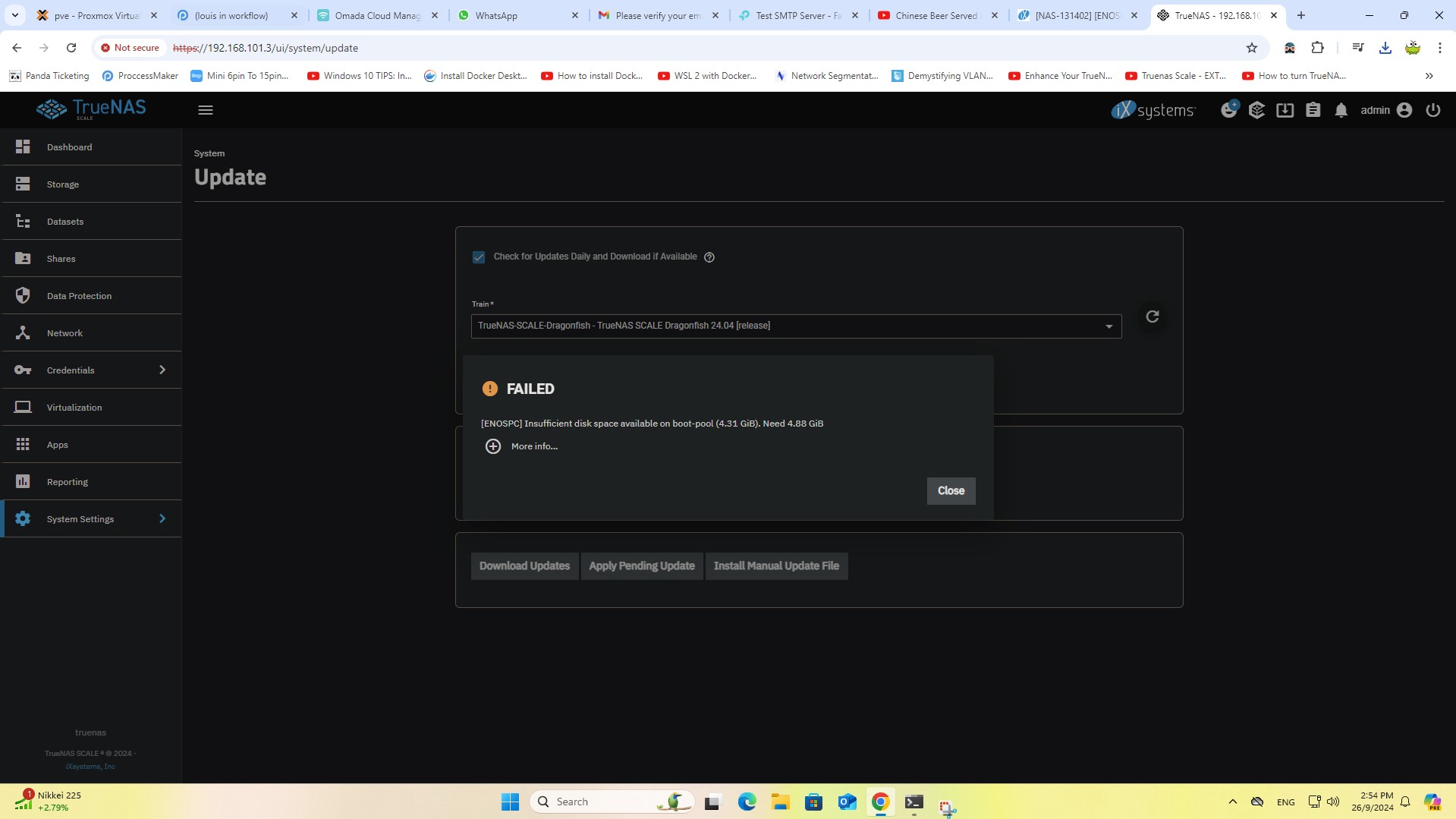Open the power menu icon
1456x819 pixels.
tap(1432, 111)
